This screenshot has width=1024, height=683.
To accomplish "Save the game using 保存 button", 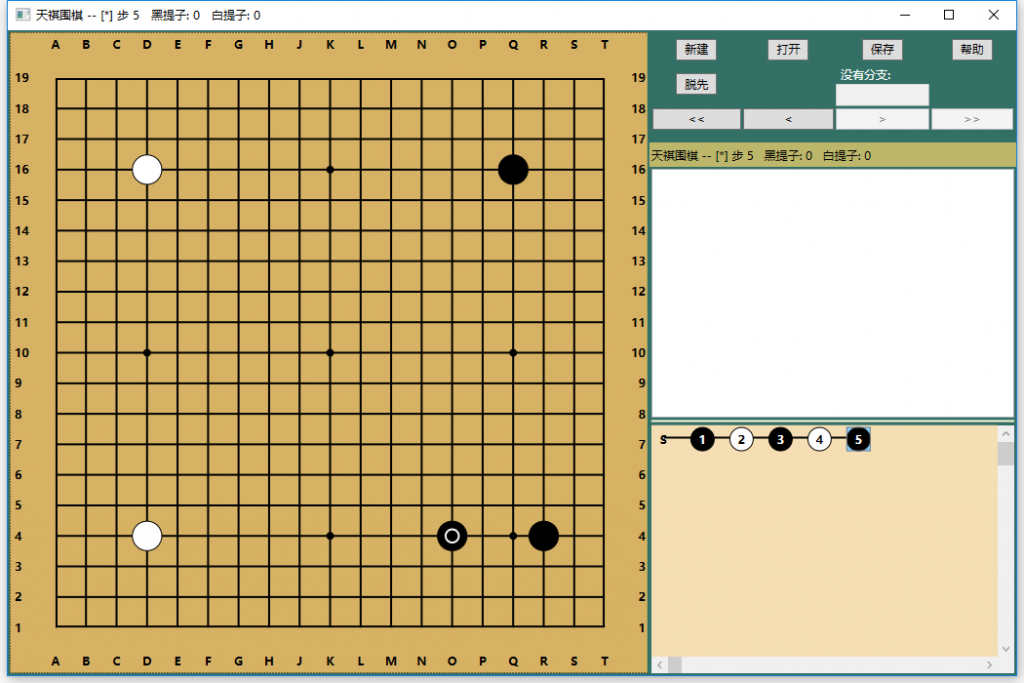I will 882,50.
